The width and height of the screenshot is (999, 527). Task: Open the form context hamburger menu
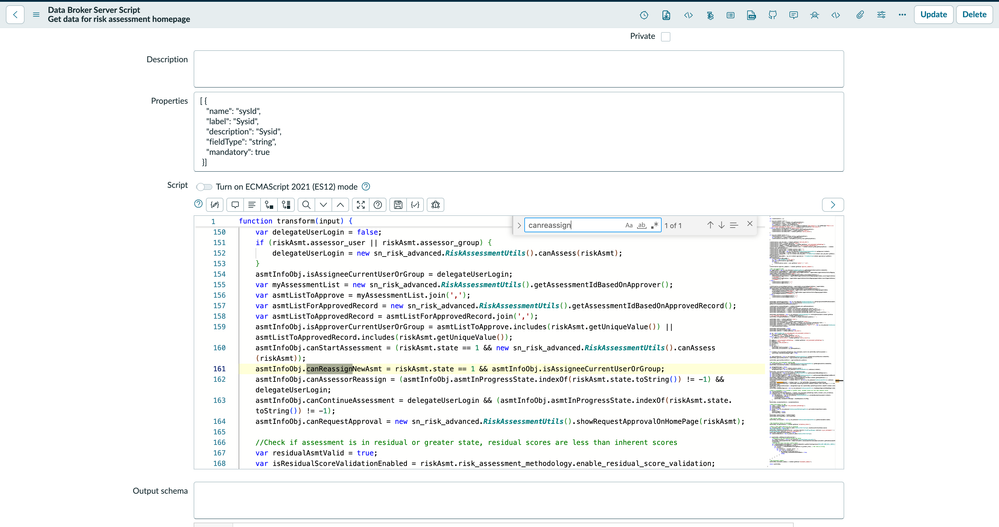[x=36, y=15]
